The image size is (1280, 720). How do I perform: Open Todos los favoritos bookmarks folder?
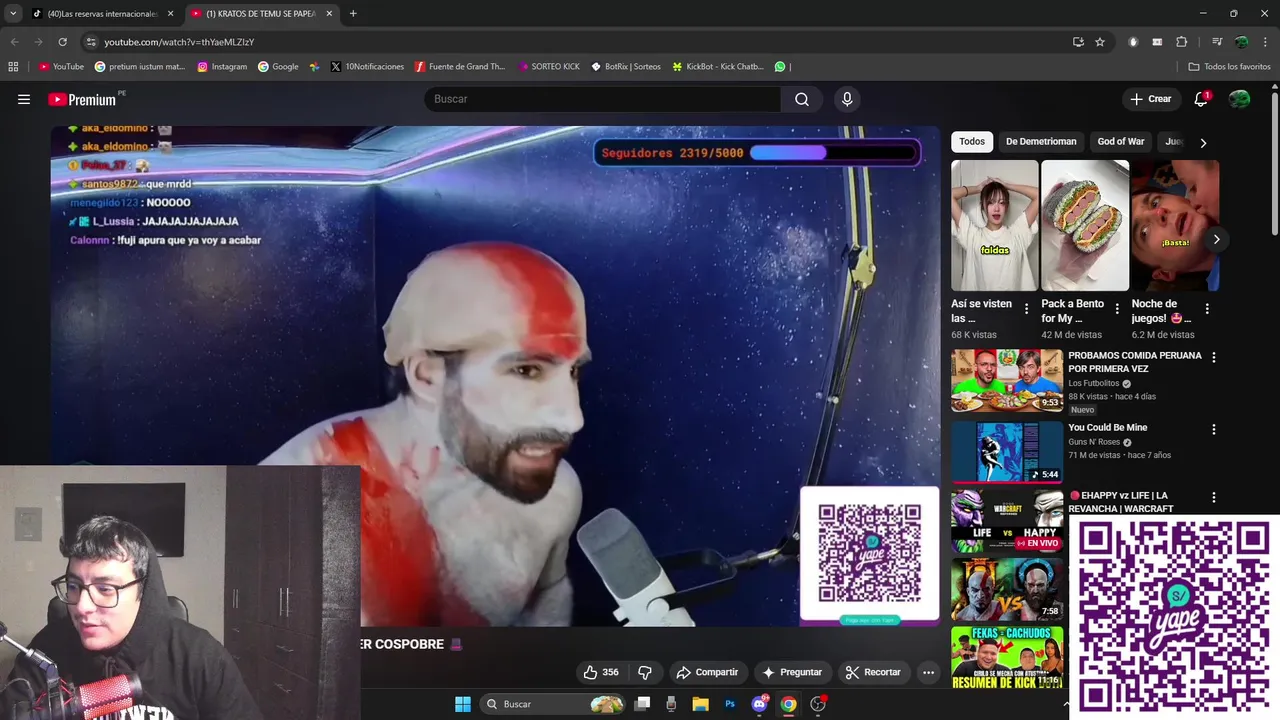[1229, 67]
